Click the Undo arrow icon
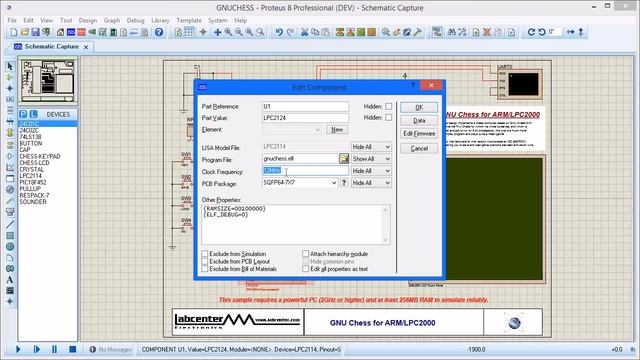640x360 pixels. (279, 32)
